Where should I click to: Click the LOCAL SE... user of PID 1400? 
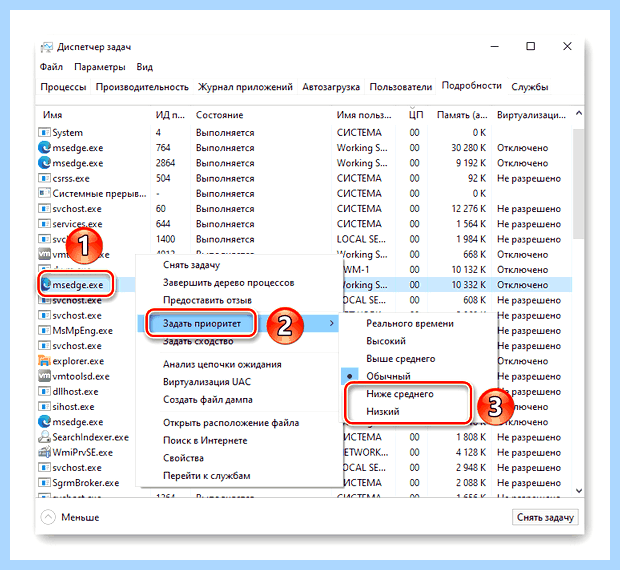click(x=361, y=239)
